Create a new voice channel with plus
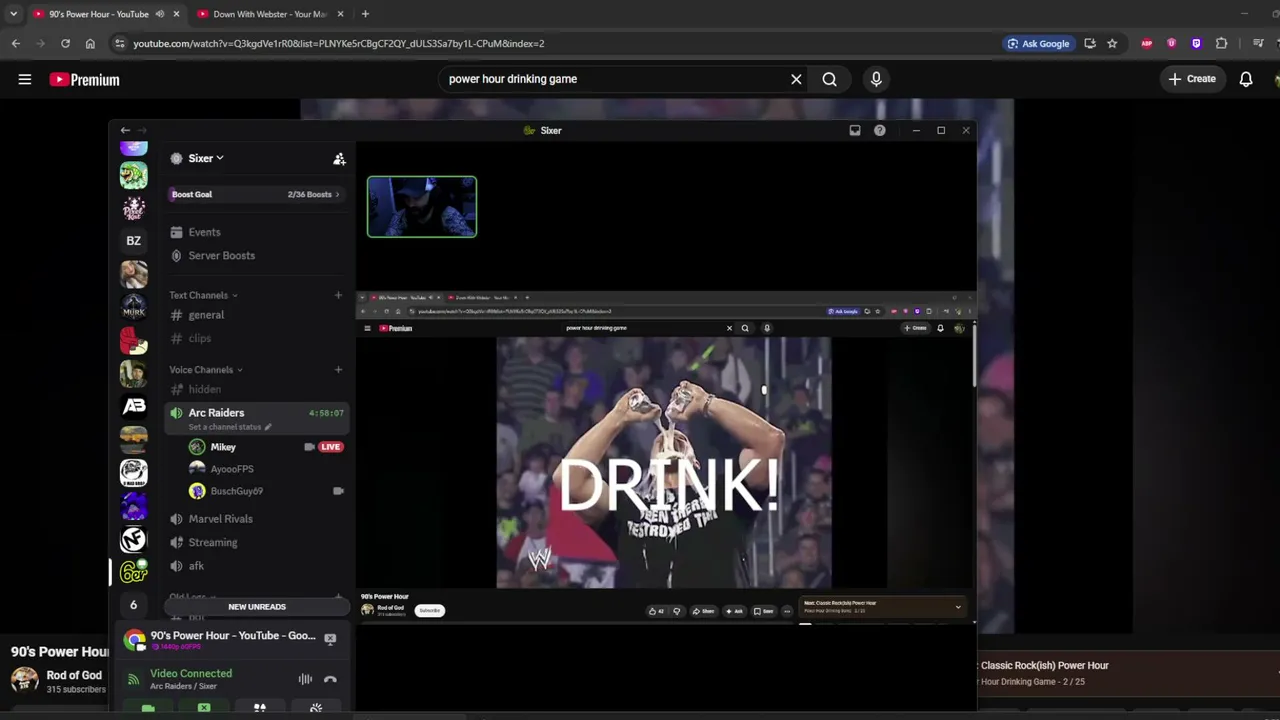 coord(338,370)
